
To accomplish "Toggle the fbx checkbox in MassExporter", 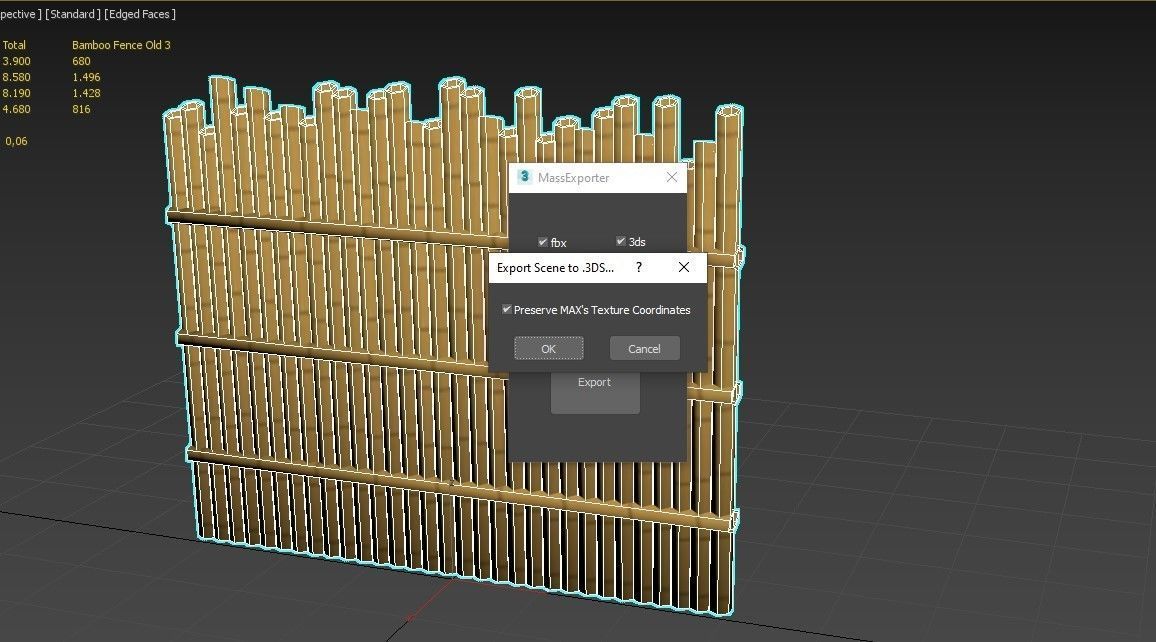I will point(543,242).
